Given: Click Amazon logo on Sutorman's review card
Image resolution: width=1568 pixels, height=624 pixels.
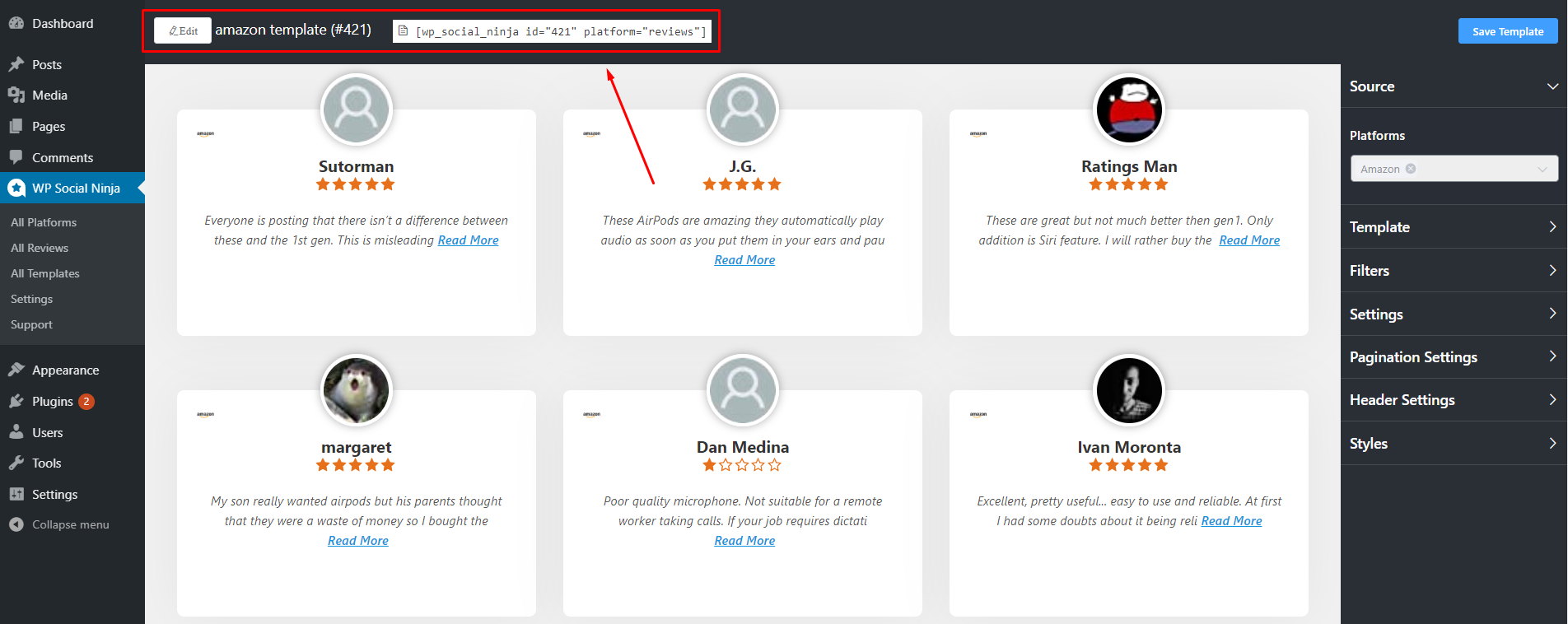Looking at the screenshot, I should click(x=205, y=133).
